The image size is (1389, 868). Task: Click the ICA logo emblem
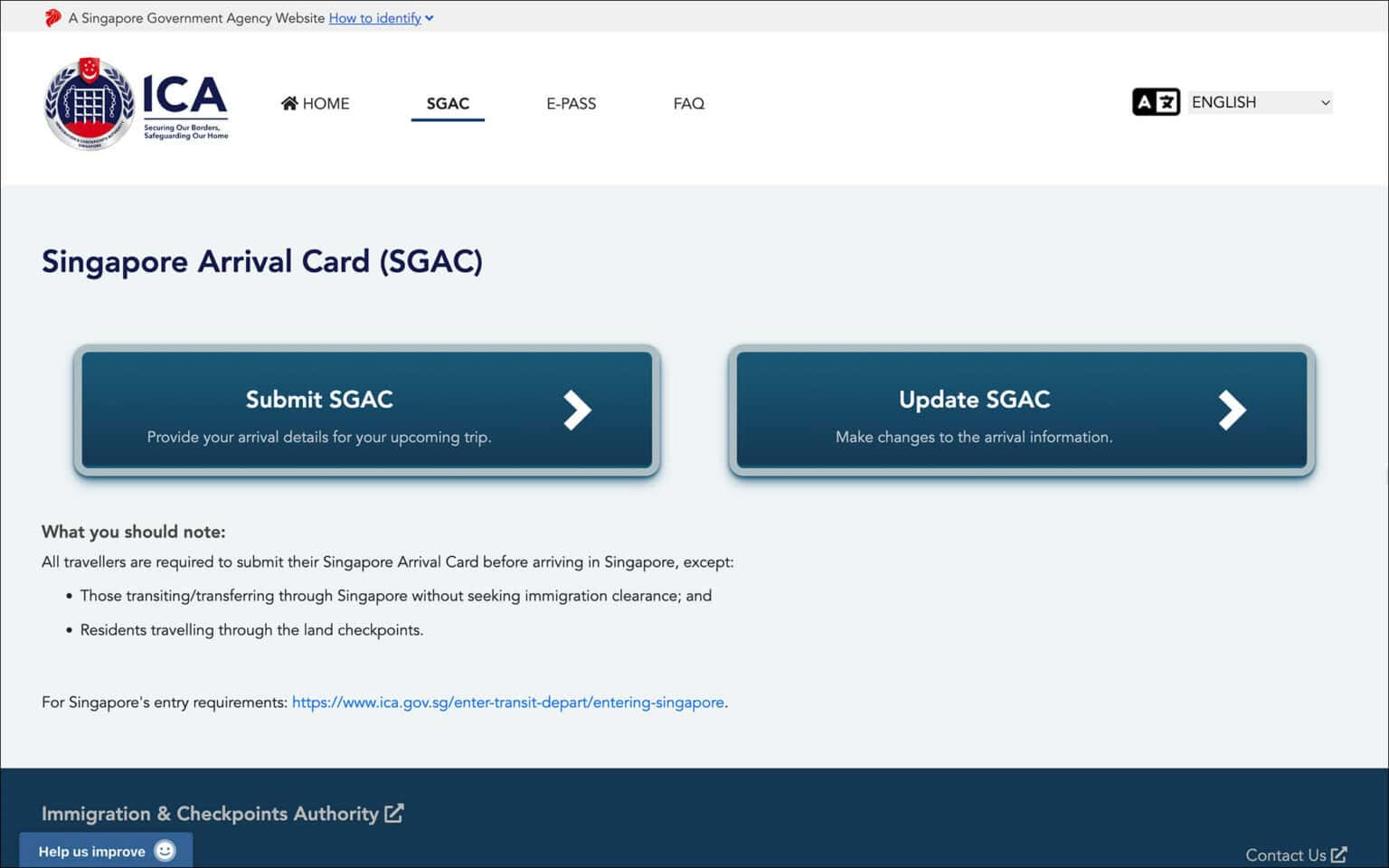click(89, 102)
